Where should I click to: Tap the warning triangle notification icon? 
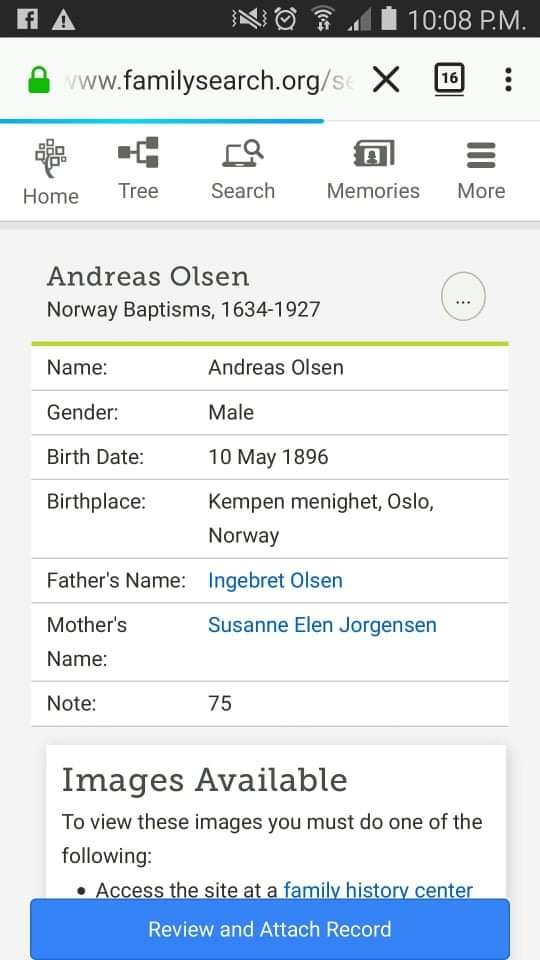pyautogui.click(x=64, y=20)
